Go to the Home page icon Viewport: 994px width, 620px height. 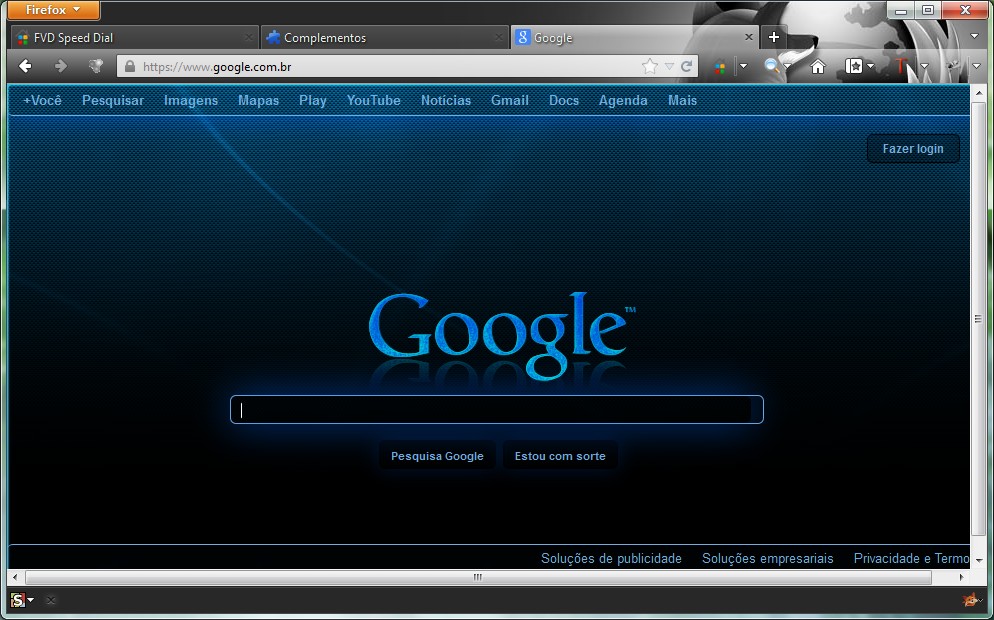[818, 66]
